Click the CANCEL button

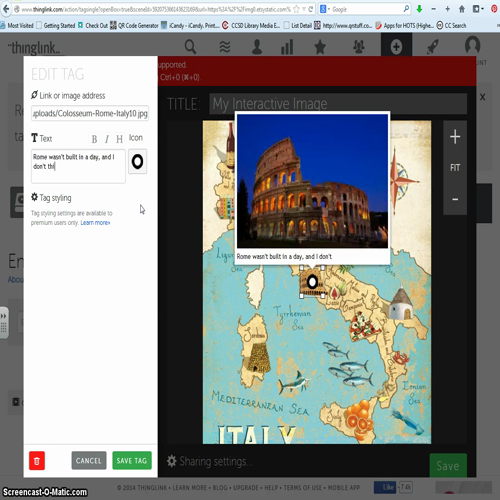(x=89, y=461)
